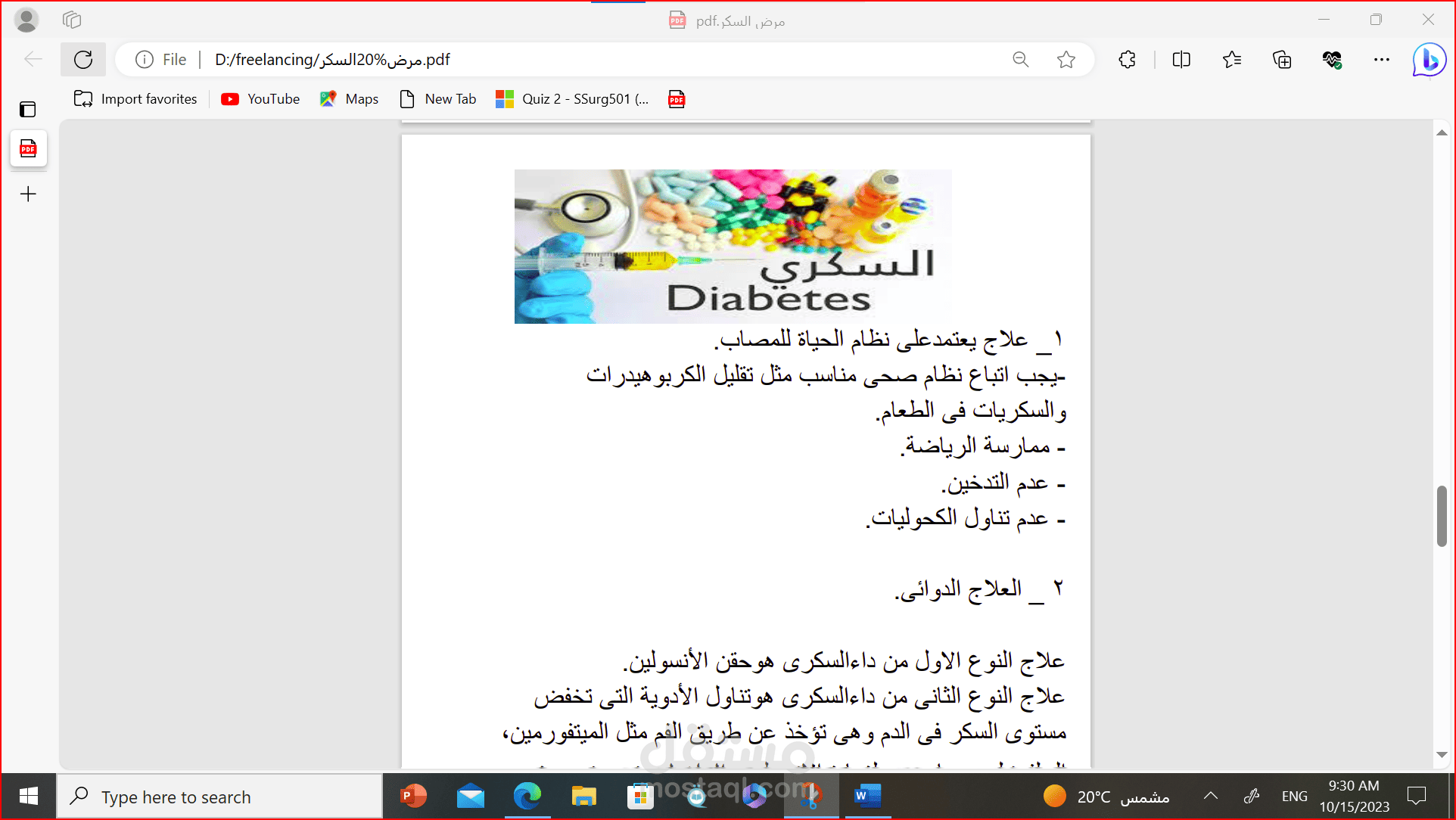Click the Import favorites bookmark

pos(135,99)
